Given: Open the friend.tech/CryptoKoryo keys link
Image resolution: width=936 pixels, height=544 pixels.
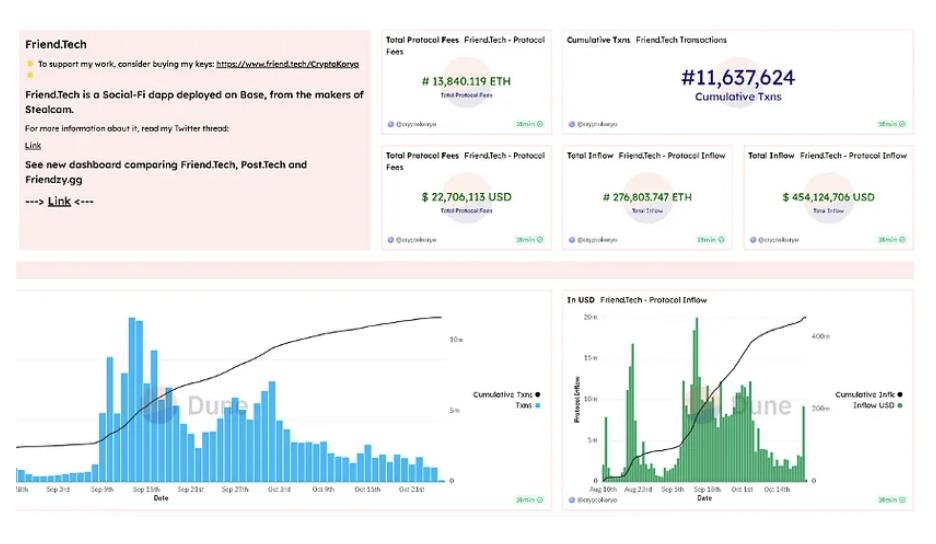Looking at the screenshot, I should pyautogui.click(x=287, y=64).
